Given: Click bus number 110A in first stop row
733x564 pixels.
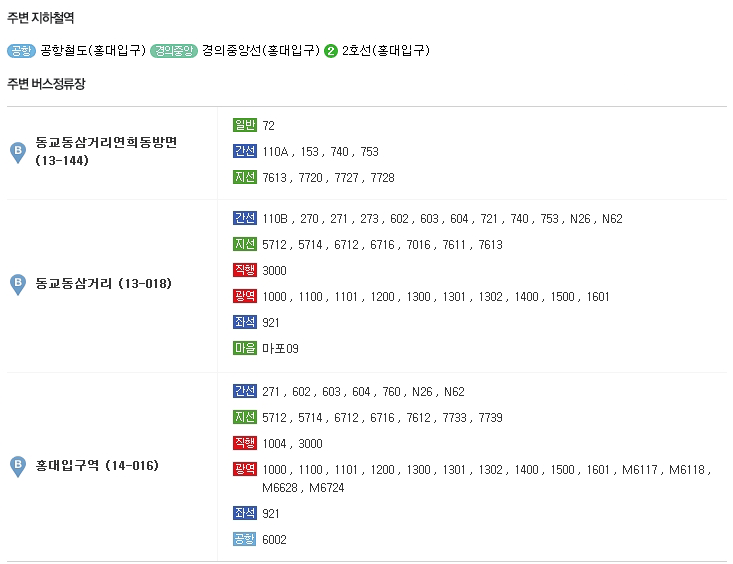Looking at the screenshot, I should coord(275,152).
